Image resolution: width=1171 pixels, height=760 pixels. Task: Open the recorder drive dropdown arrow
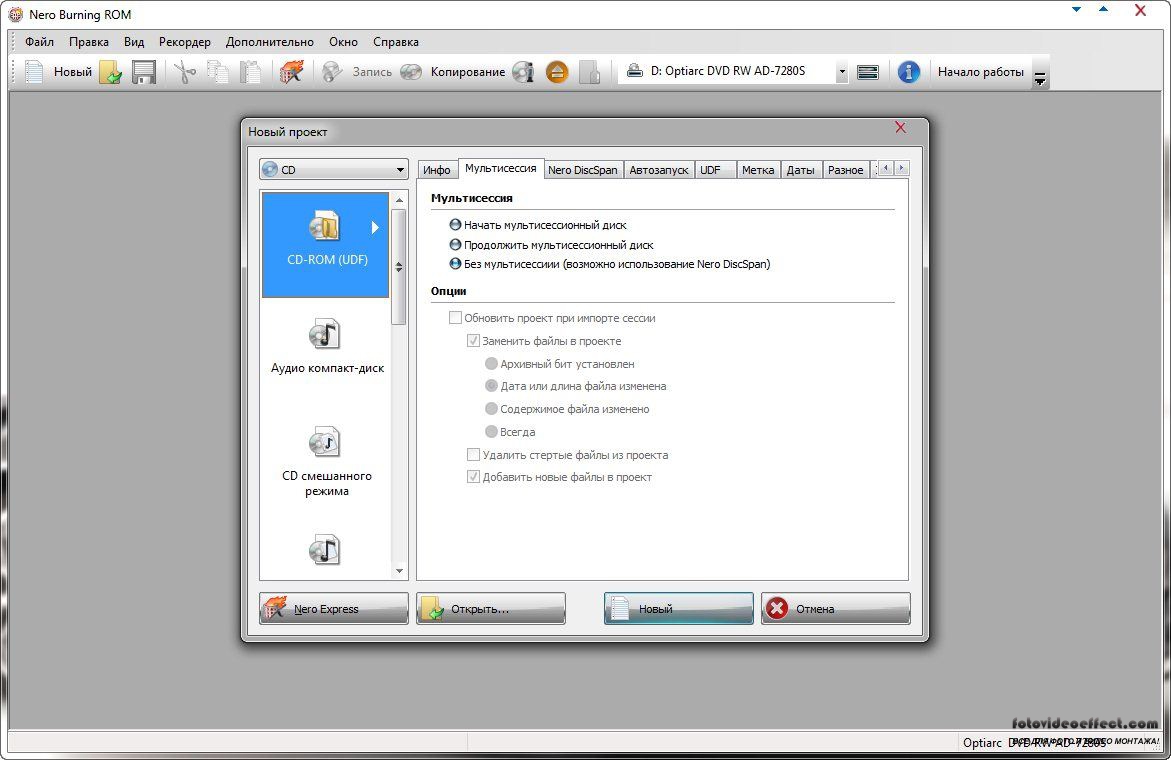pyautogui.click(x=842, y=72)
